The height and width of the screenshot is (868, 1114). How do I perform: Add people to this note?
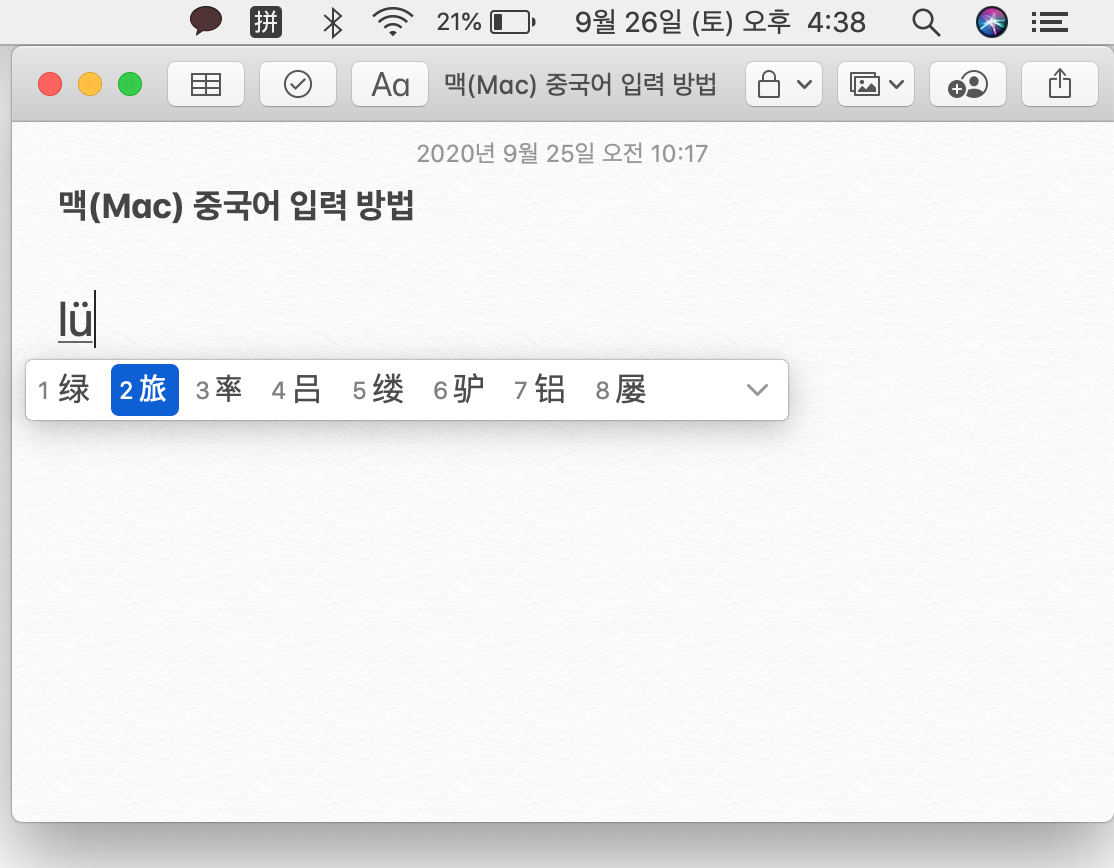point(968,85)
